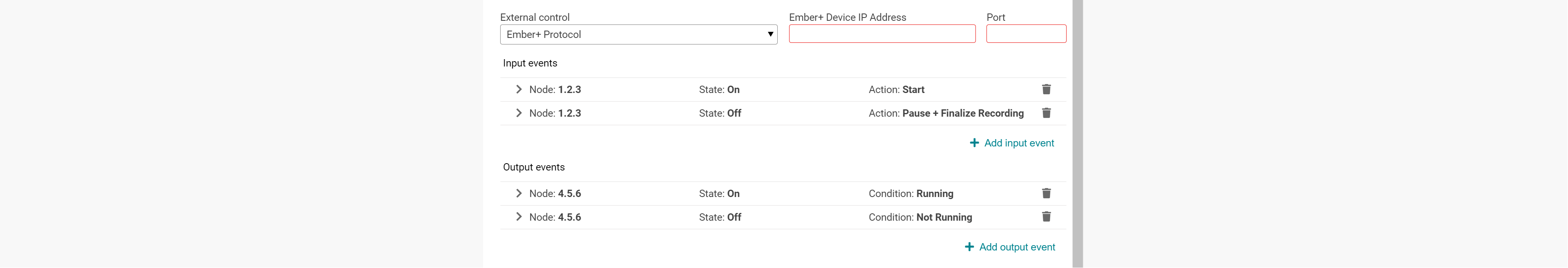The height and width of the screenshot is (268, 1568).
Task: Open the External control dropdown
Action: (x=639, y=35)
